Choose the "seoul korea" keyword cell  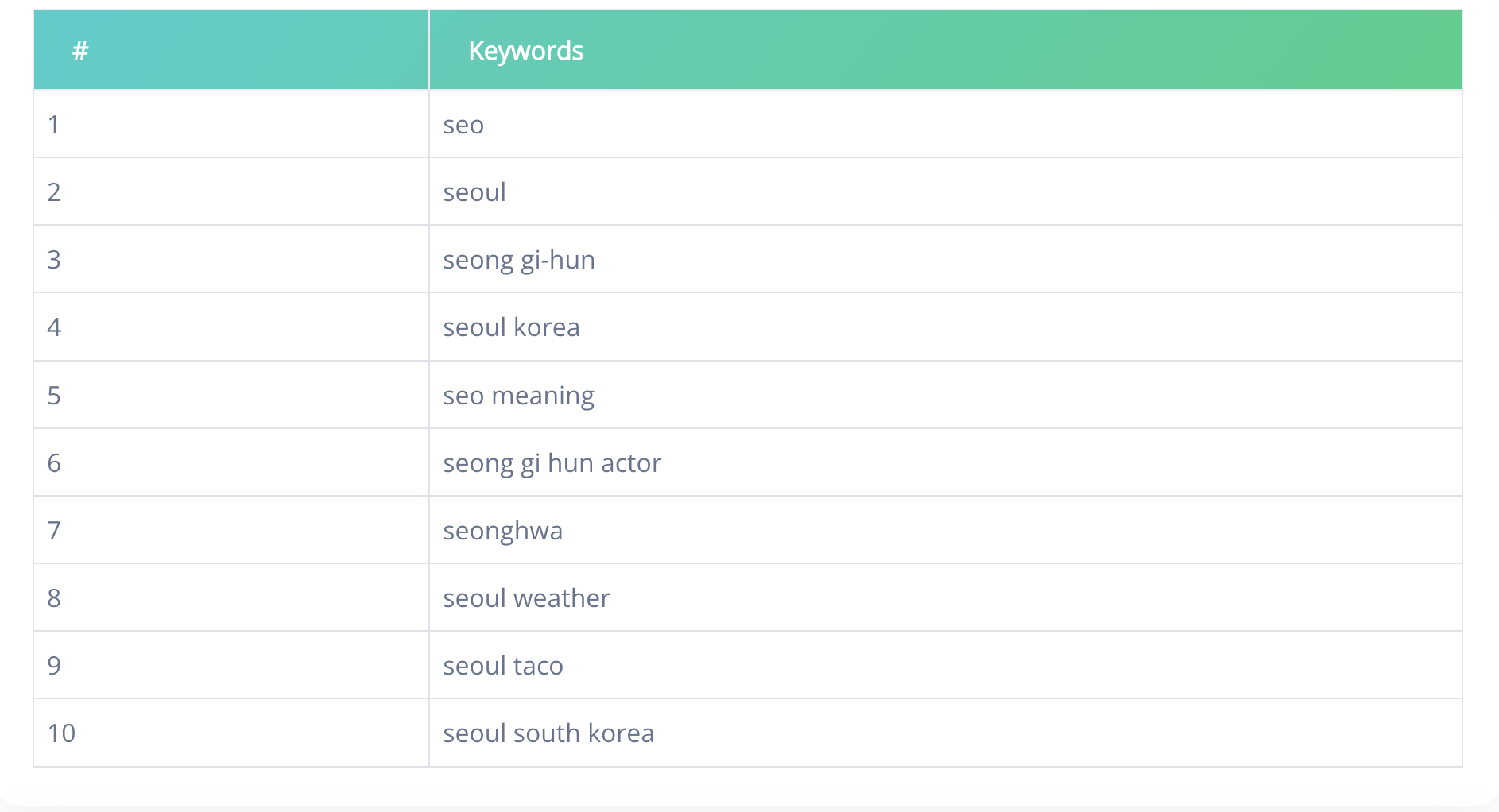511,327
